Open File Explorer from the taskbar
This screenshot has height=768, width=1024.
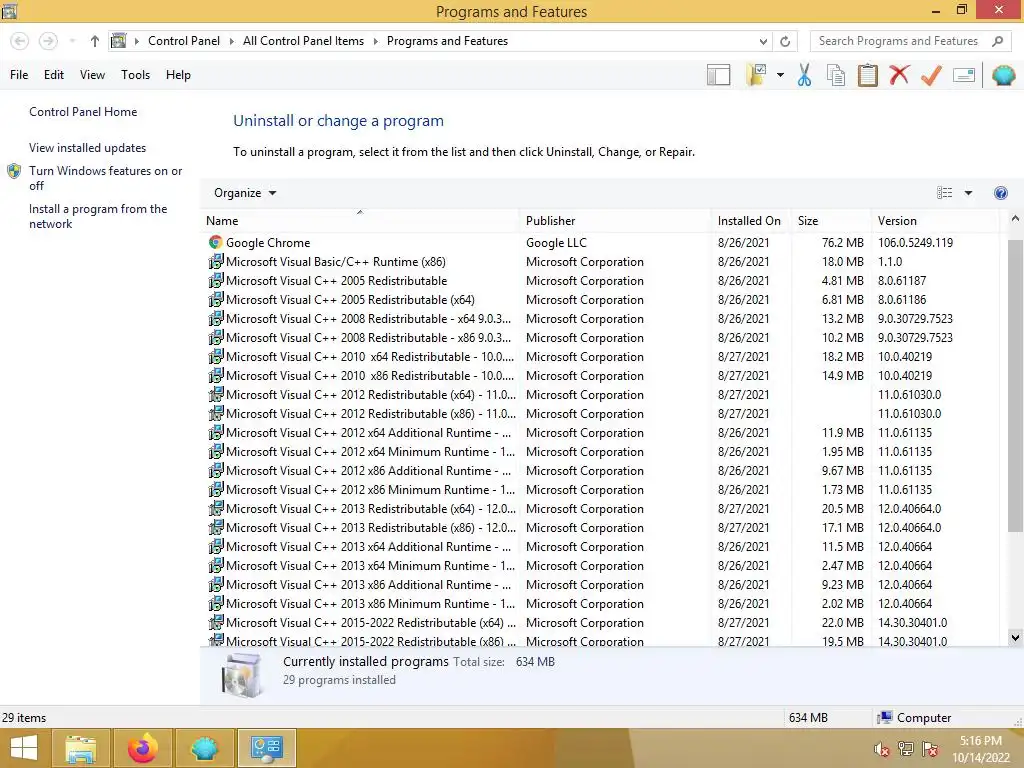(x=80, y=748)
